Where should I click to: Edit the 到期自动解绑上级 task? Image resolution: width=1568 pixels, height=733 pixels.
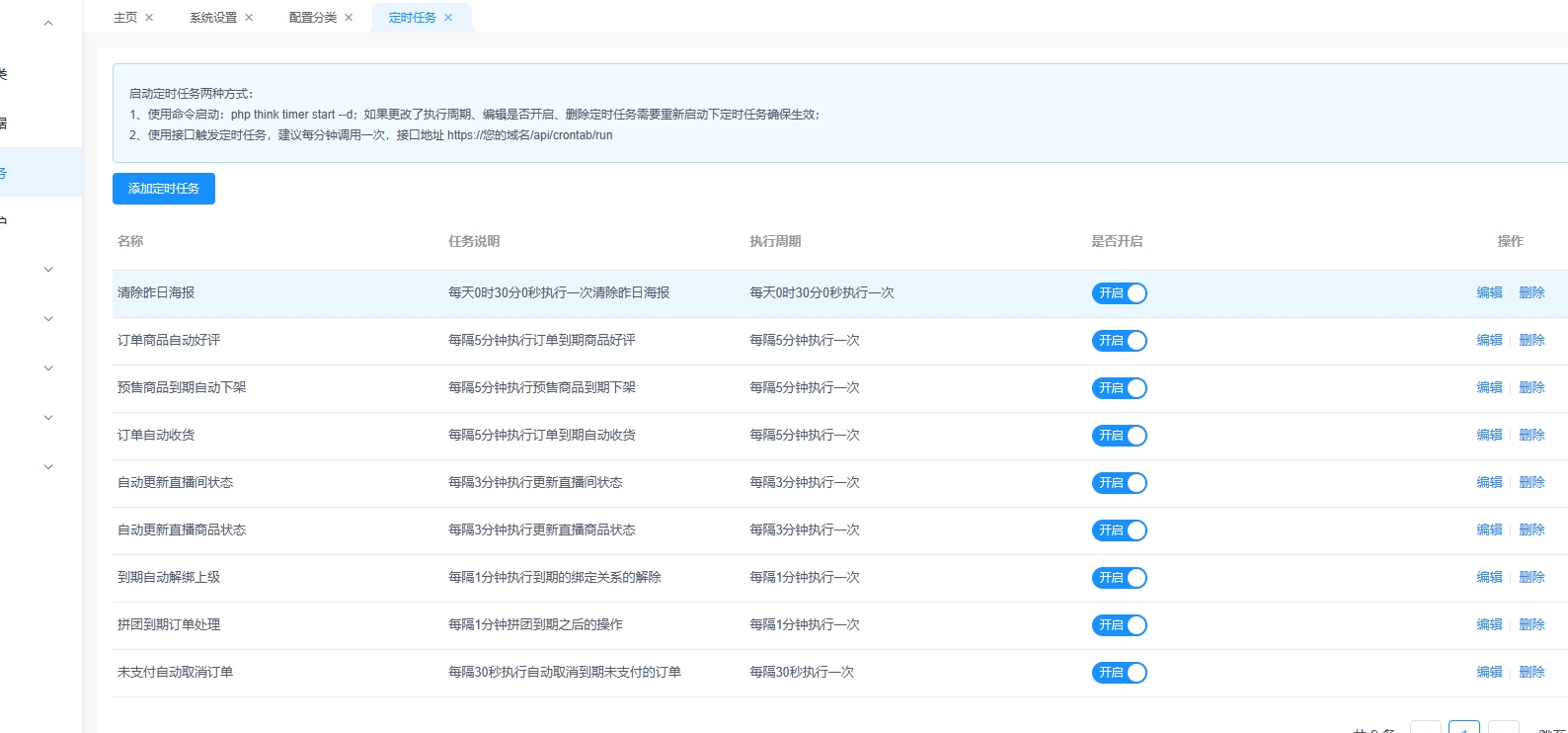[x=1489, y=577]
